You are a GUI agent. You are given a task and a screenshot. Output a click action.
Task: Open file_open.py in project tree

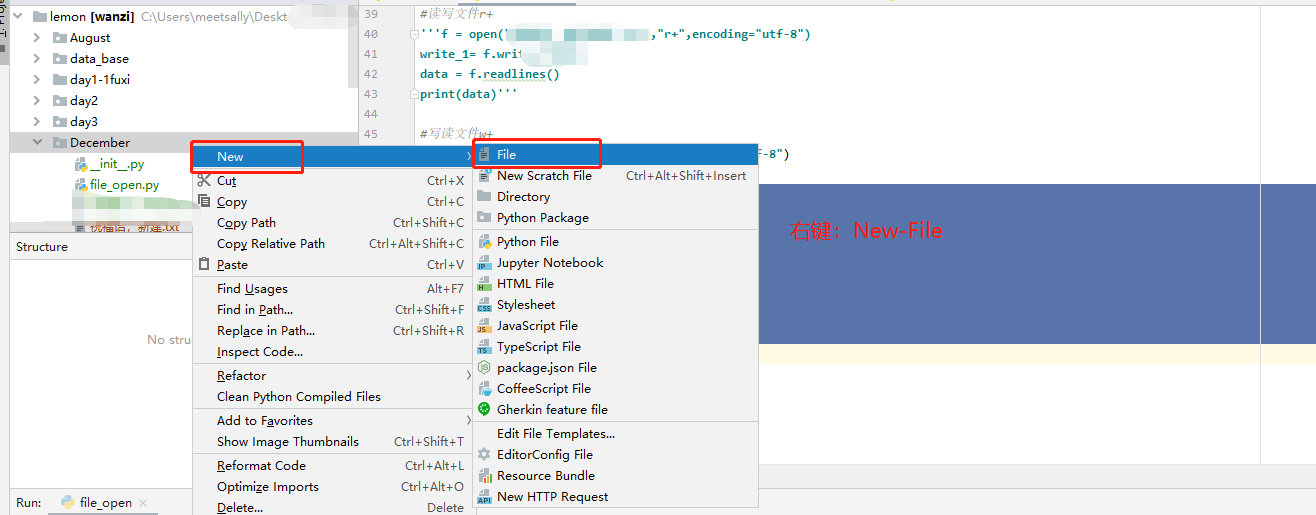[x=124, y=185]
